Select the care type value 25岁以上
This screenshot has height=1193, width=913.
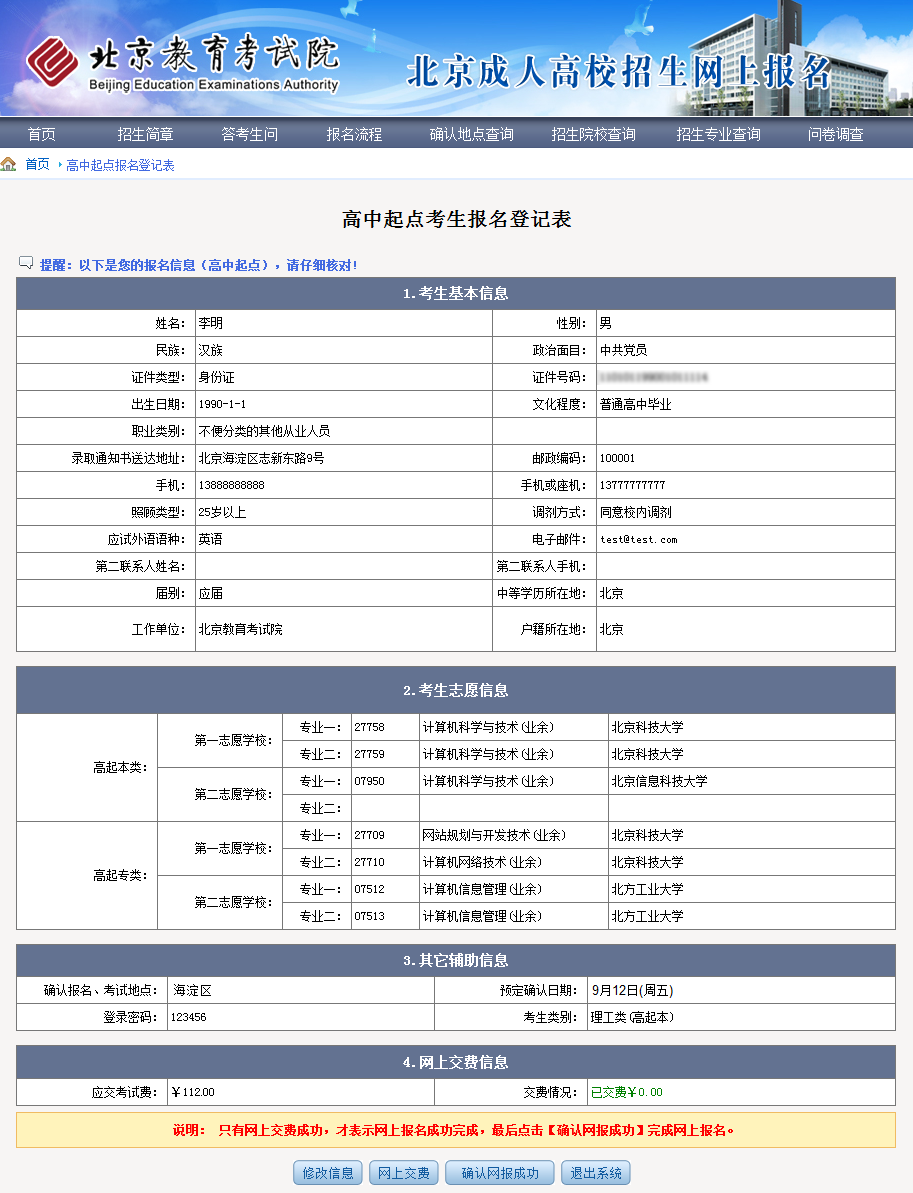(x=222, y=512)
